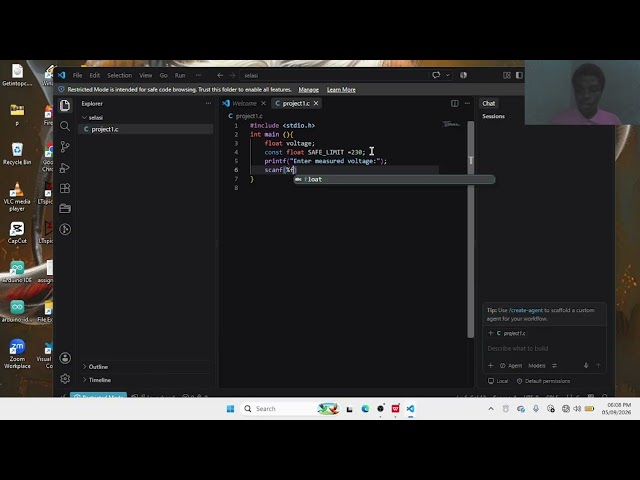Open the Search view in activity bar
The height and width of the screenshot is (480, 640).
(x=65, y=126)
